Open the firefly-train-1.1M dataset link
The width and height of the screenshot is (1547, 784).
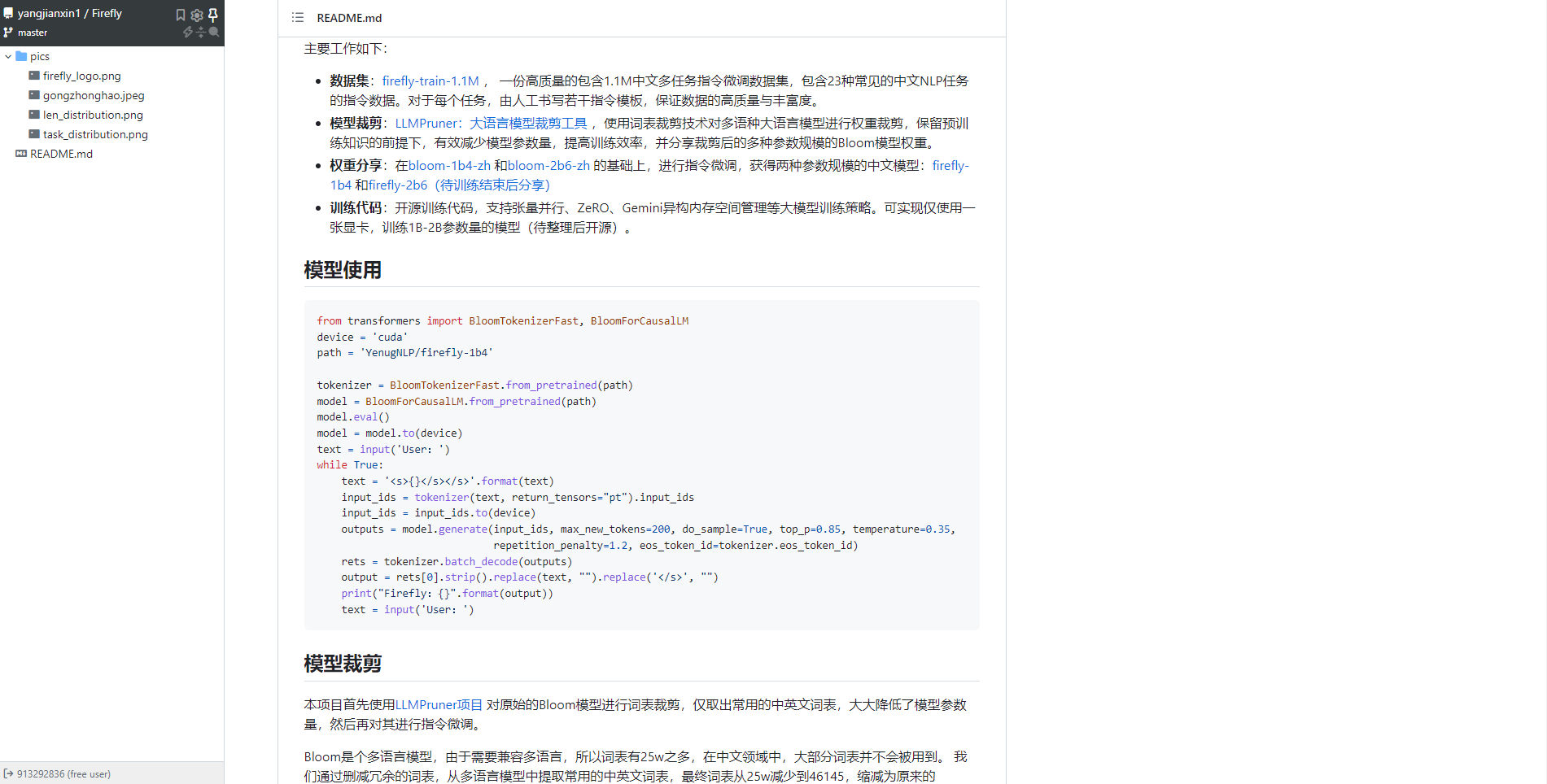pyautogui.click(x=430, y=81)
